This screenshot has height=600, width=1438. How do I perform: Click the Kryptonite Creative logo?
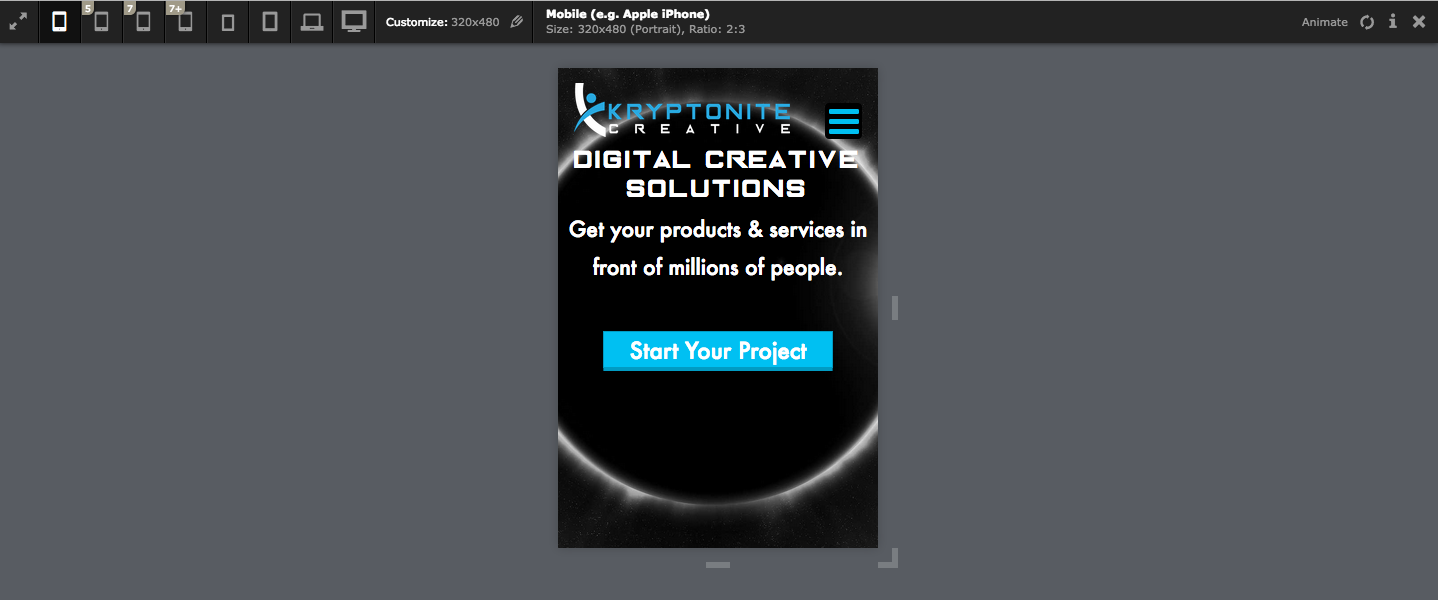(x=682, y=111)
